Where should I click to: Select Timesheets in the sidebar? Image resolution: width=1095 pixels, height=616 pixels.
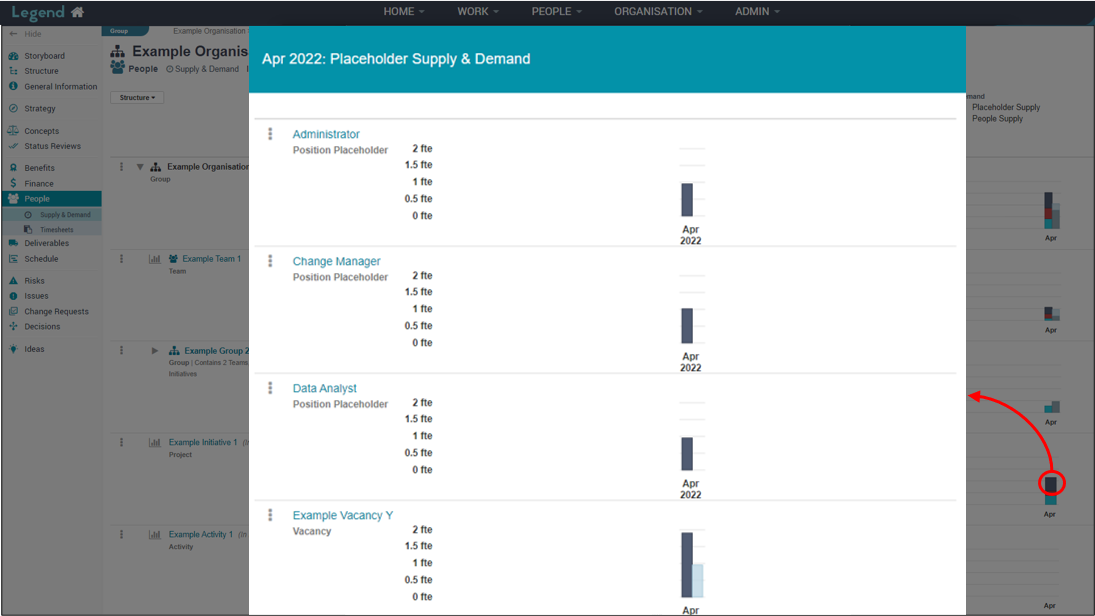[x=56, y=230]
